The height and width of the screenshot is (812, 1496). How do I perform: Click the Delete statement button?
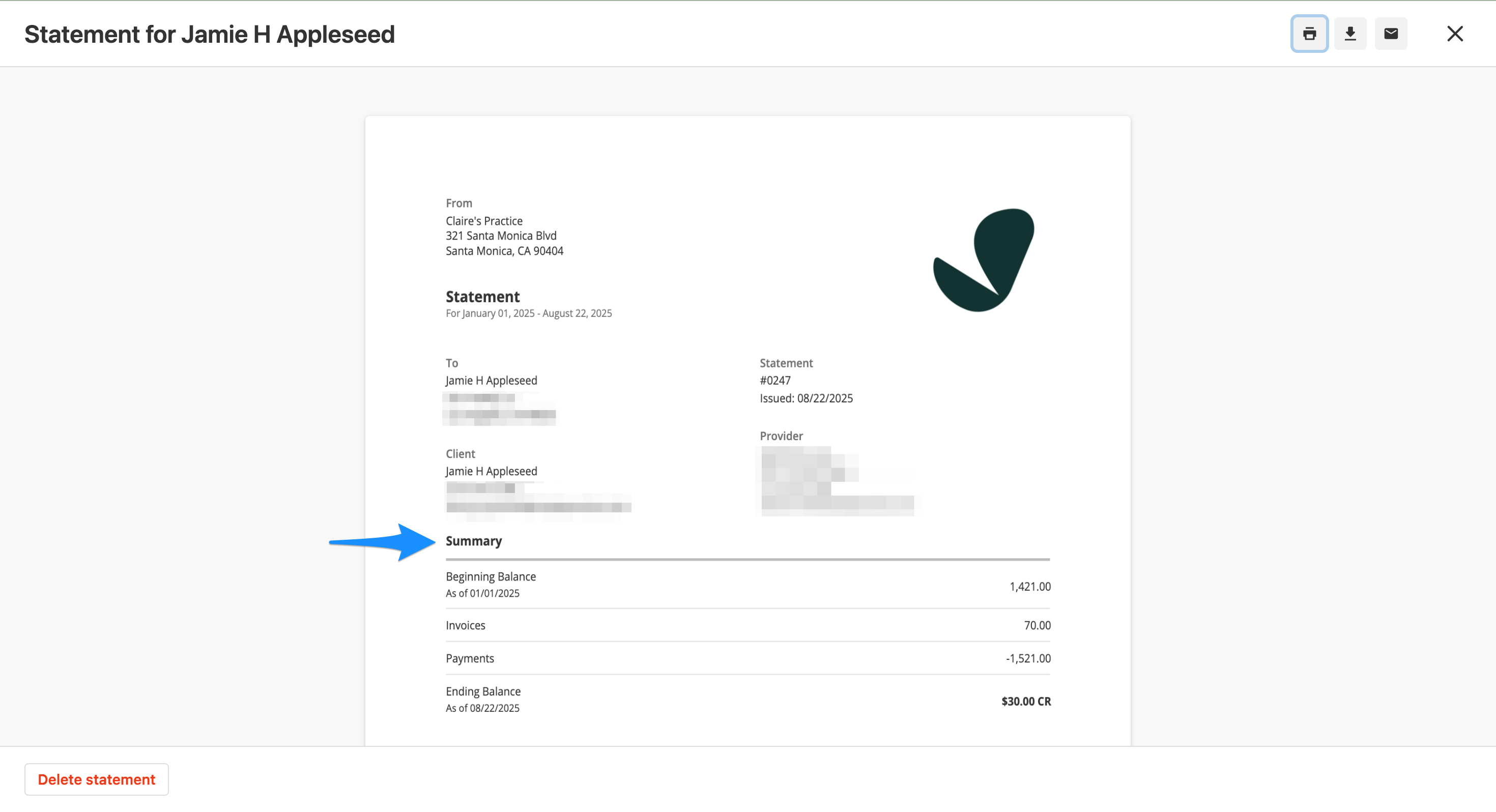pyautogui.click(x=96, y=779)
